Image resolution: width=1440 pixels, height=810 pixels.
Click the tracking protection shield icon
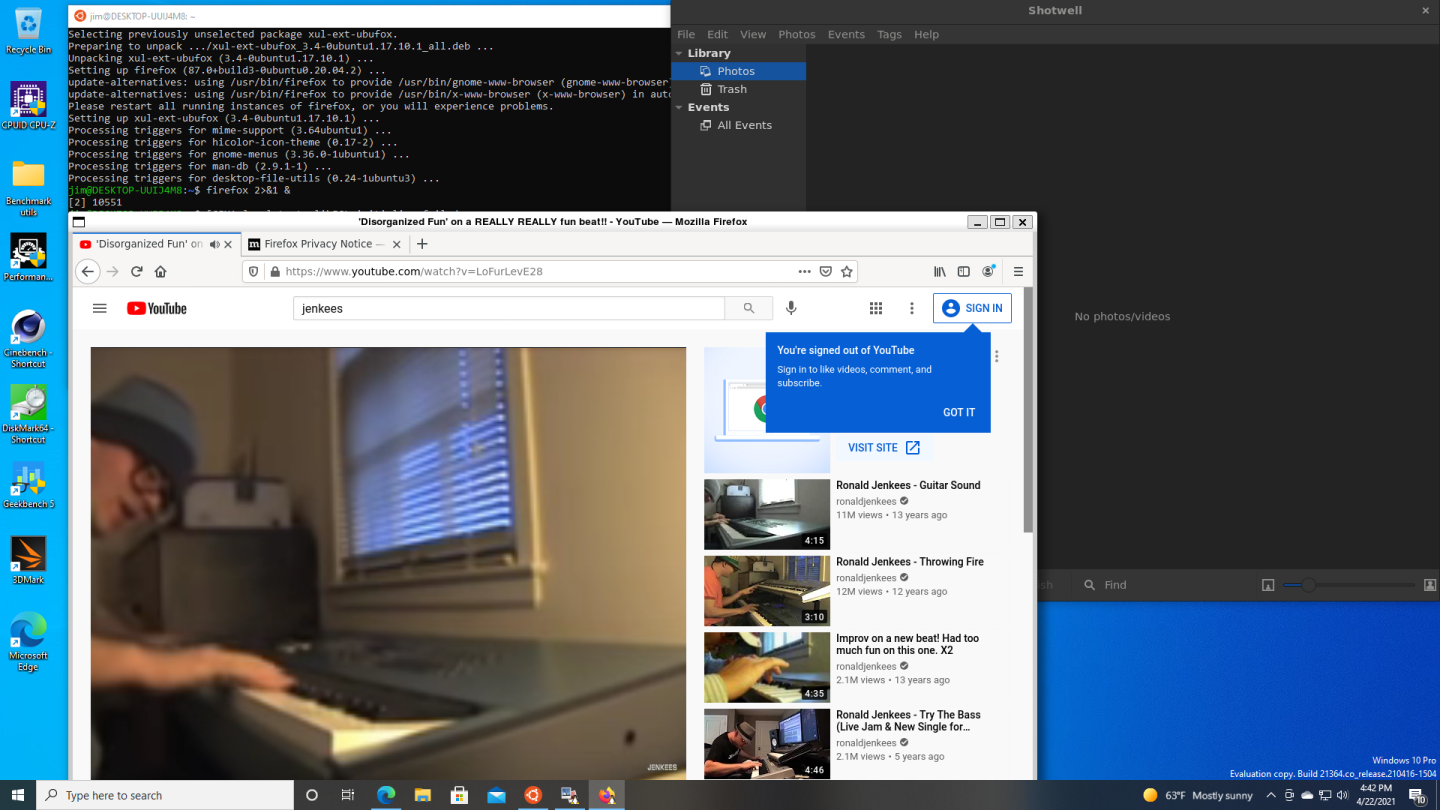coord(253,271)
